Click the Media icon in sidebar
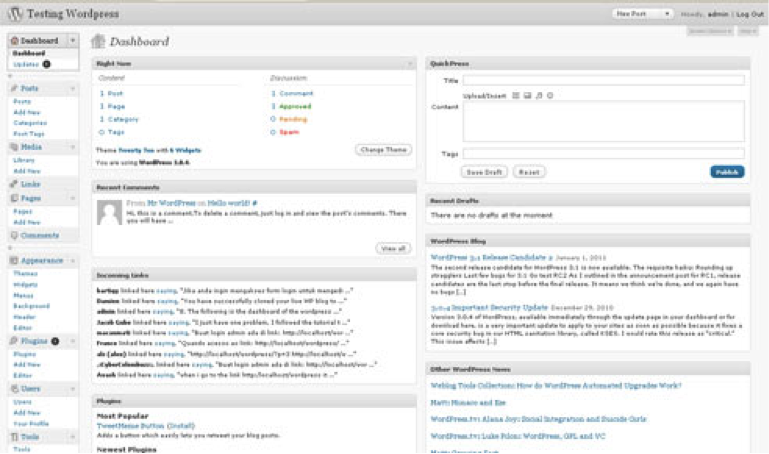 coord(14,147)
